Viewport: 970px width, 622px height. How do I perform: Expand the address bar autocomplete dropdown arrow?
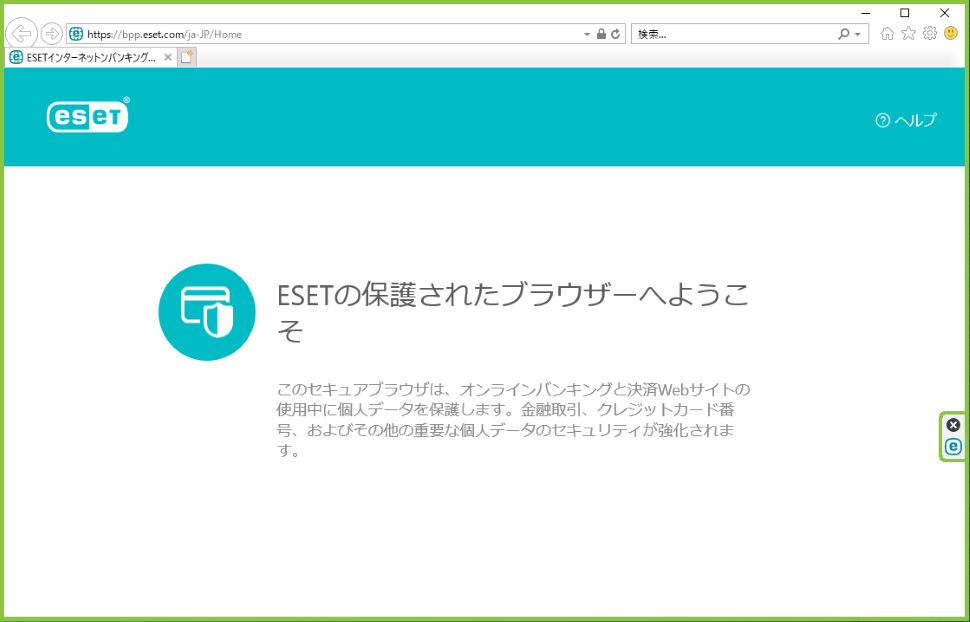(587, 33)
